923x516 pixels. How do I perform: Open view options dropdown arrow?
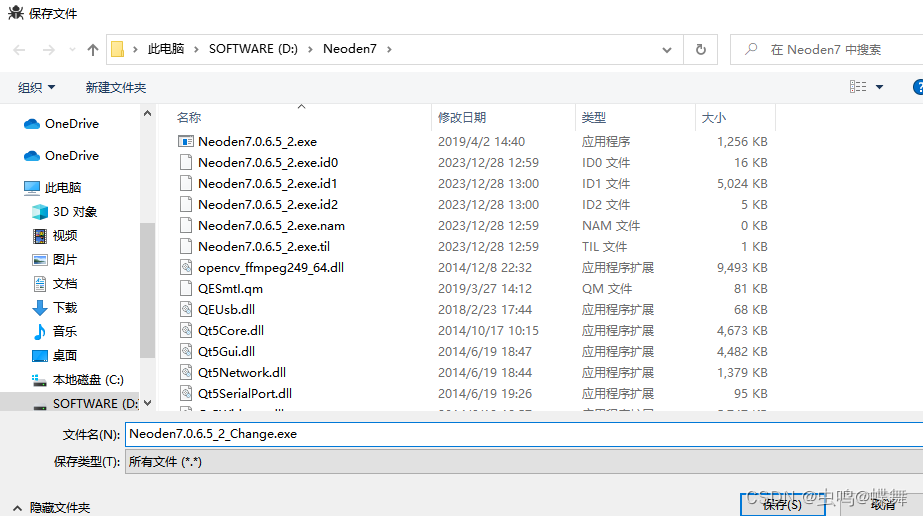tap(879, 87)
